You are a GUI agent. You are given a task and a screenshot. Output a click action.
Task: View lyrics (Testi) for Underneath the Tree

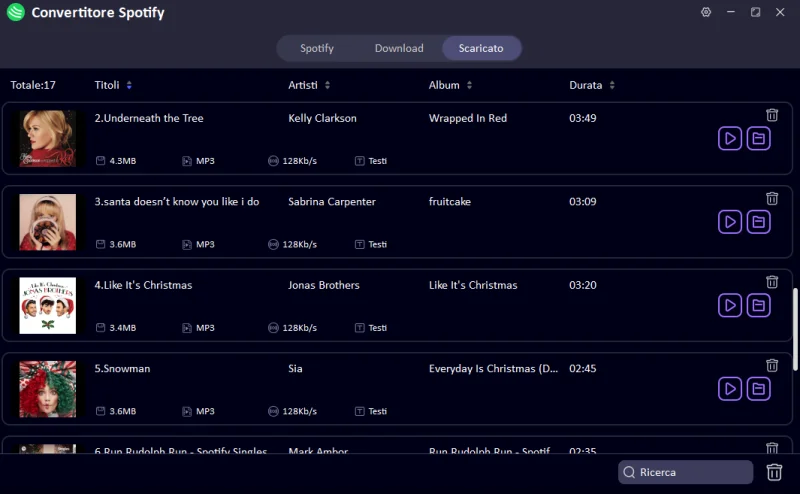tap(371, 161)
